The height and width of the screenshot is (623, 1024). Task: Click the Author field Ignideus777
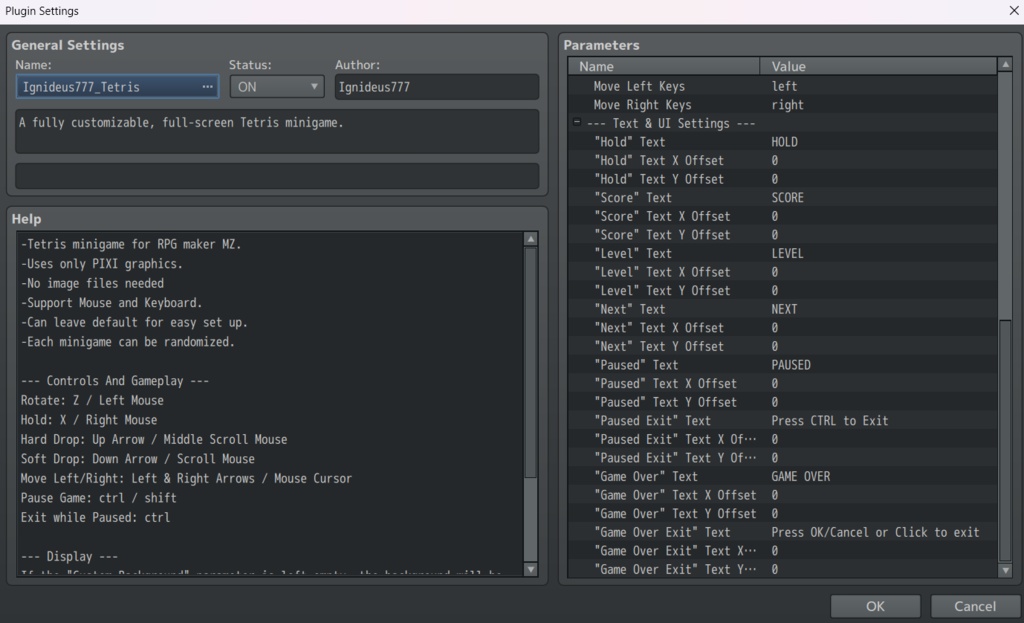437,87
